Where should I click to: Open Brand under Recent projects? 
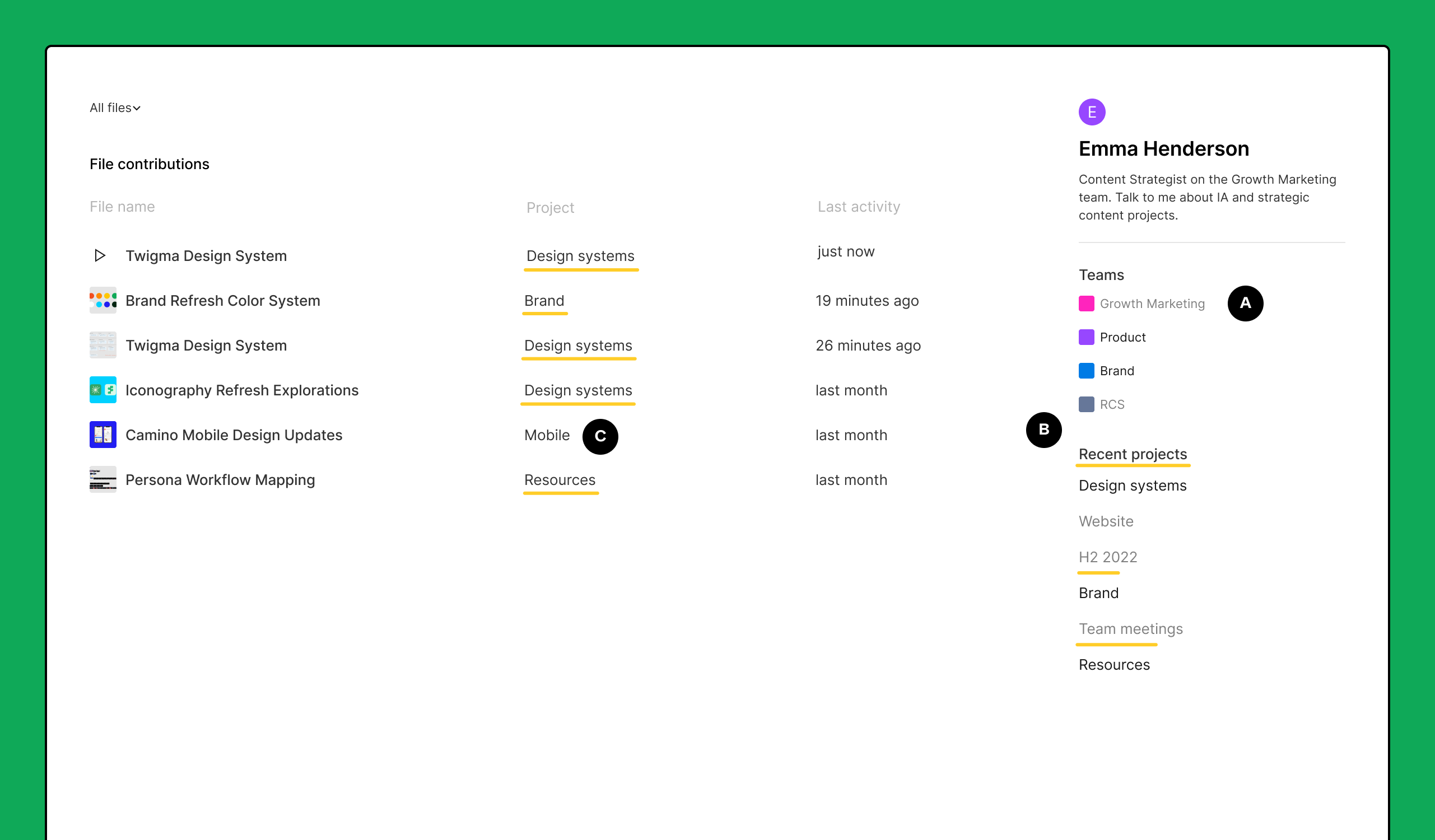point(1098,594)
